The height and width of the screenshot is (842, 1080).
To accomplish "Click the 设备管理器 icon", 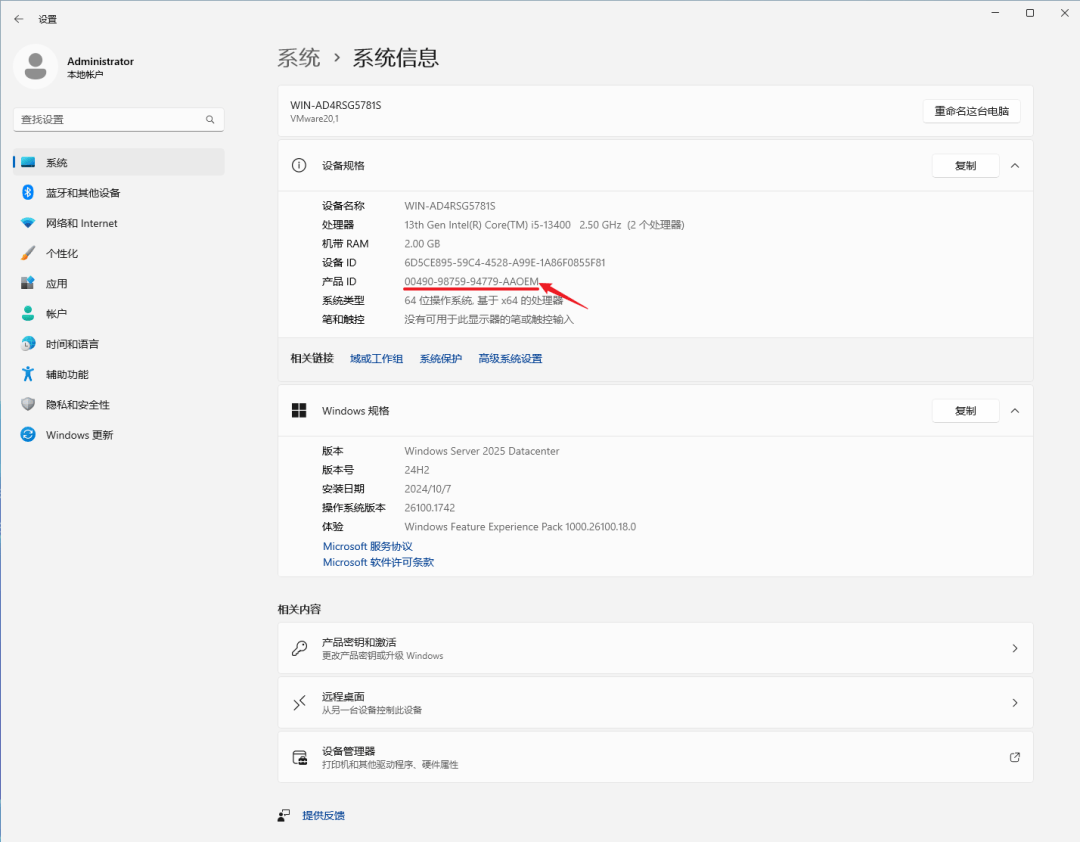I will (x=300, y=757).
